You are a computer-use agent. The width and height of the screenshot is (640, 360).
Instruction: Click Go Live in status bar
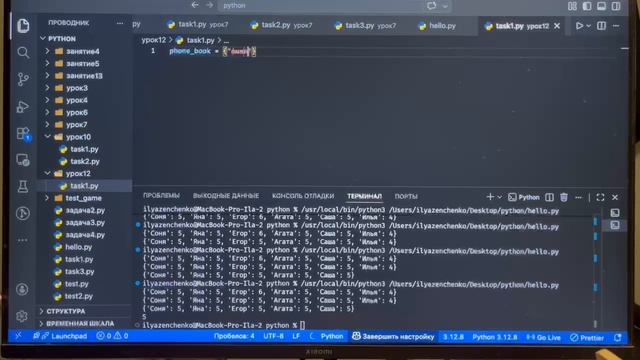click(x=543, y=338)
